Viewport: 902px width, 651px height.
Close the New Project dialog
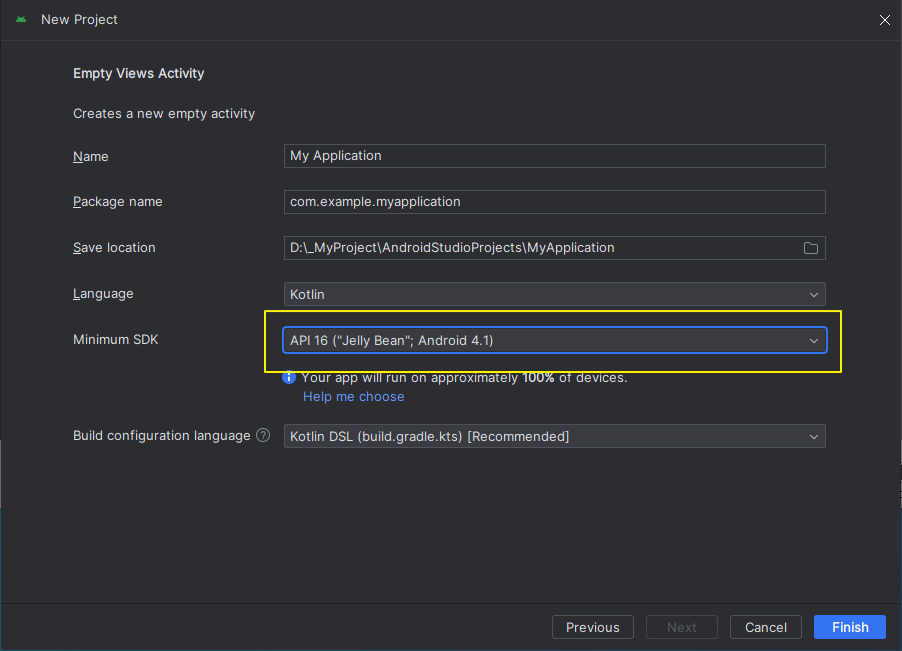[x=885, y=20]
